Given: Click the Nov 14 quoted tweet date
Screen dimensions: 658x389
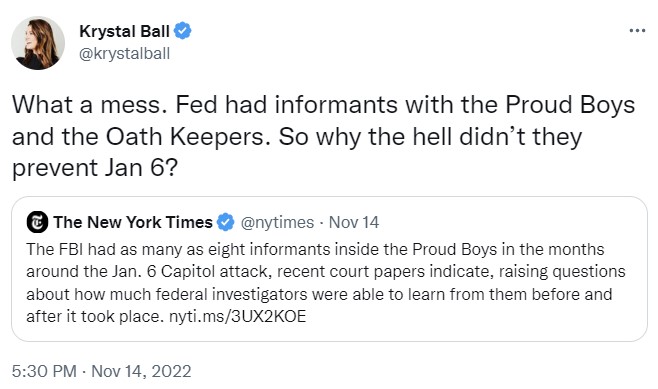Looking at the screenshot, I should pyautogui.click(x=354, y=222).
